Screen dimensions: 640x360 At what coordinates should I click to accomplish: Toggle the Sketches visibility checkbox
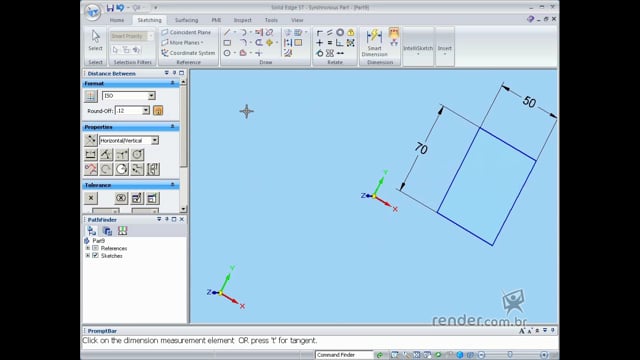pos(96,256)
